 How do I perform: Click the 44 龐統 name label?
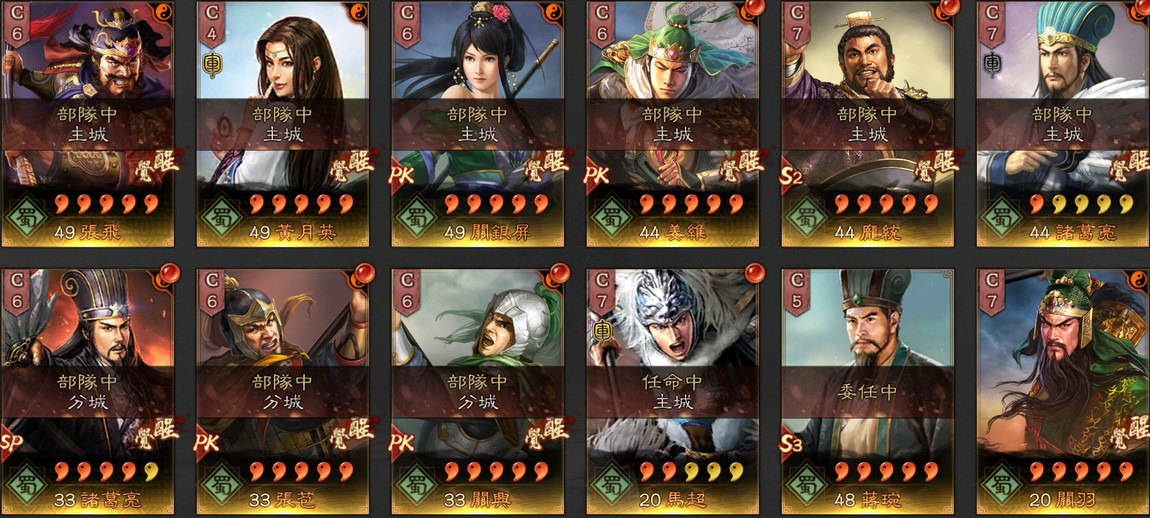[871, 233]
